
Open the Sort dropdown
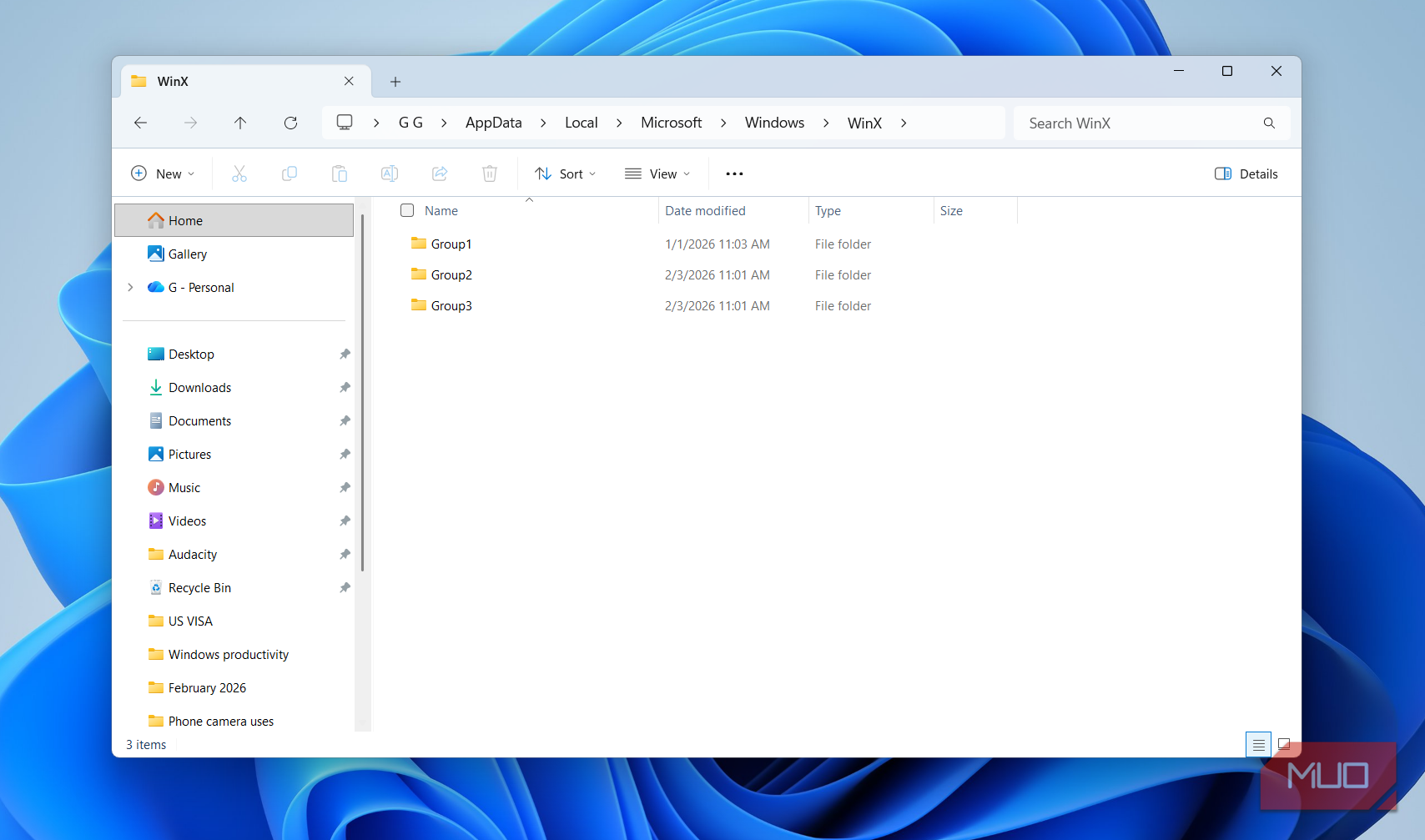click(x=566, y=174)
